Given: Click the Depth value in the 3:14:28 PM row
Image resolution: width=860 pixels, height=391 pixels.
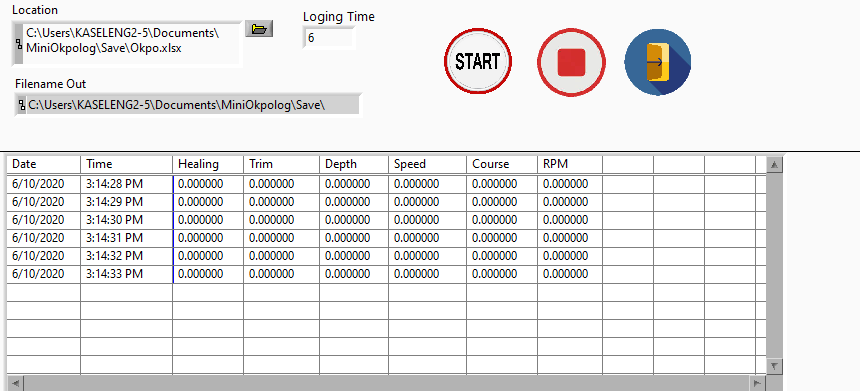Looking at the screenshot, I should click(x=354, y=184).
